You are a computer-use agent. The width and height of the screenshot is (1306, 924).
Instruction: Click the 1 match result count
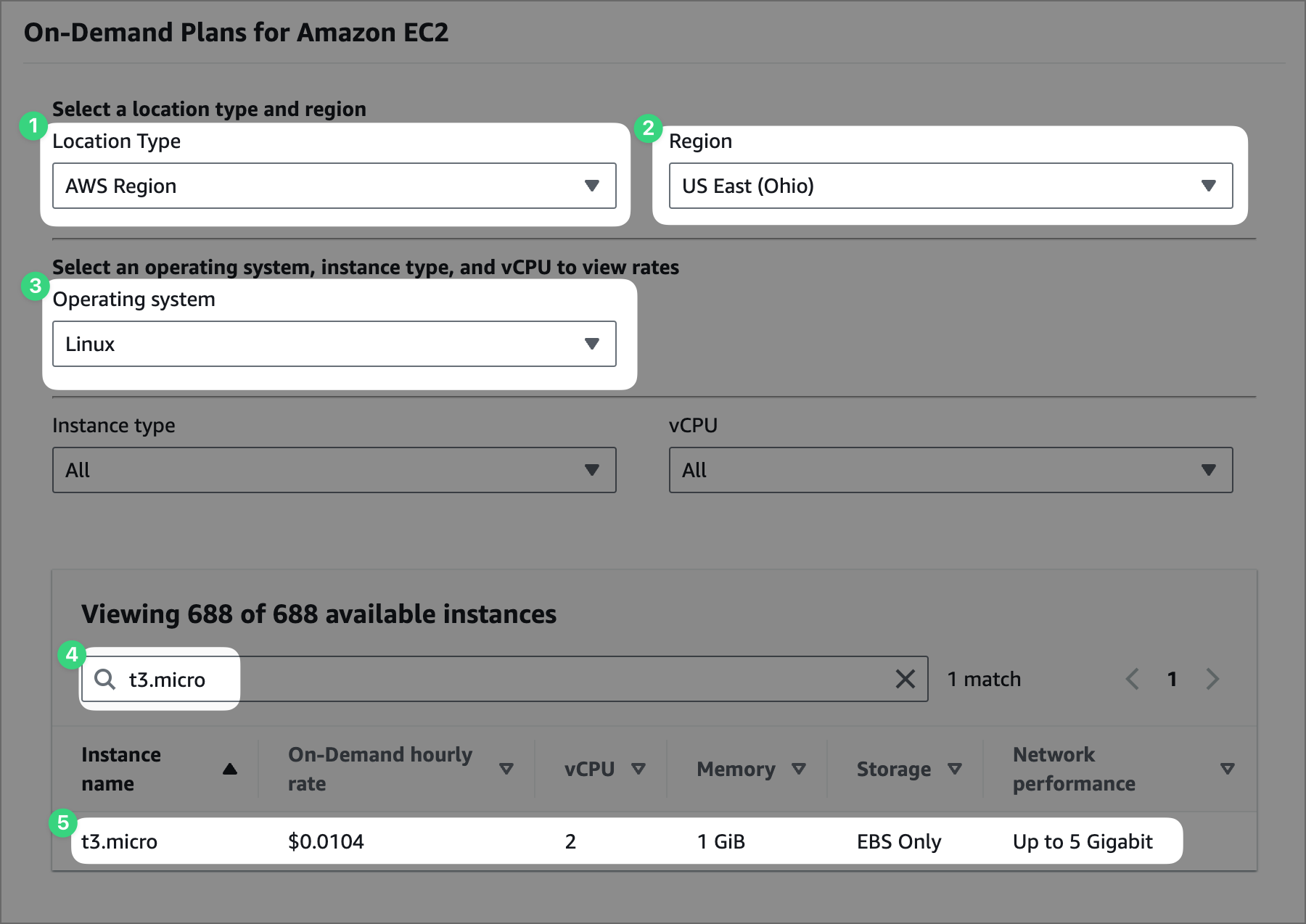(984, 679)
